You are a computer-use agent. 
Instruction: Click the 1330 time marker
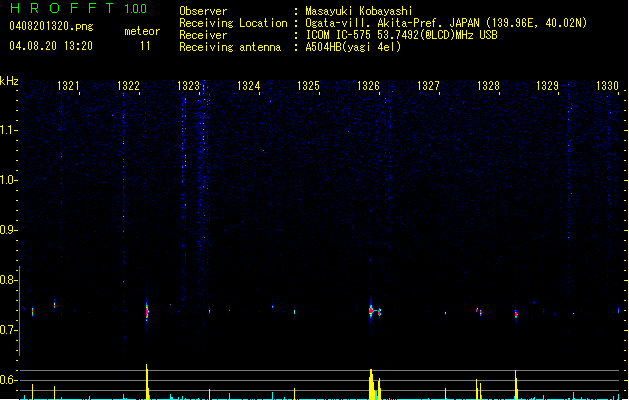coord(607,86)
